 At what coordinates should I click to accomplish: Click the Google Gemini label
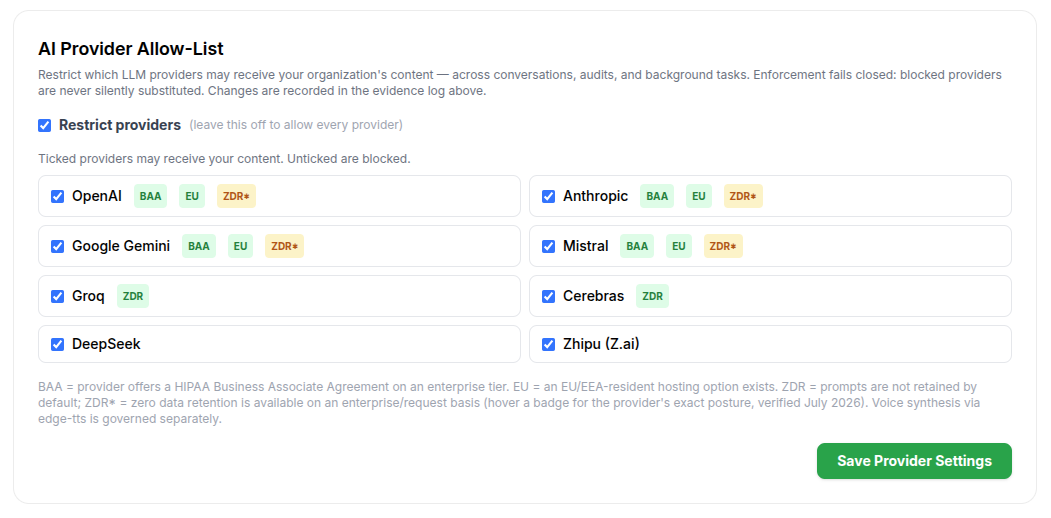click(x=121, y=246)
